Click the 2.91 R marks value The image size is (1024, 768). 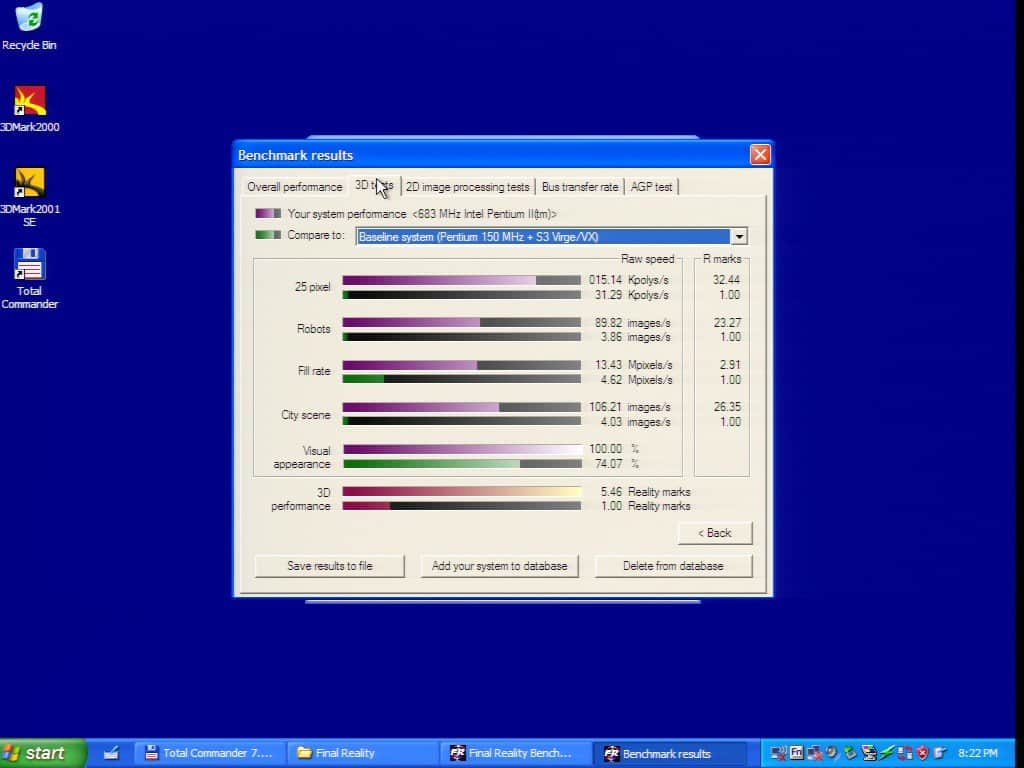tap(730, 365)
